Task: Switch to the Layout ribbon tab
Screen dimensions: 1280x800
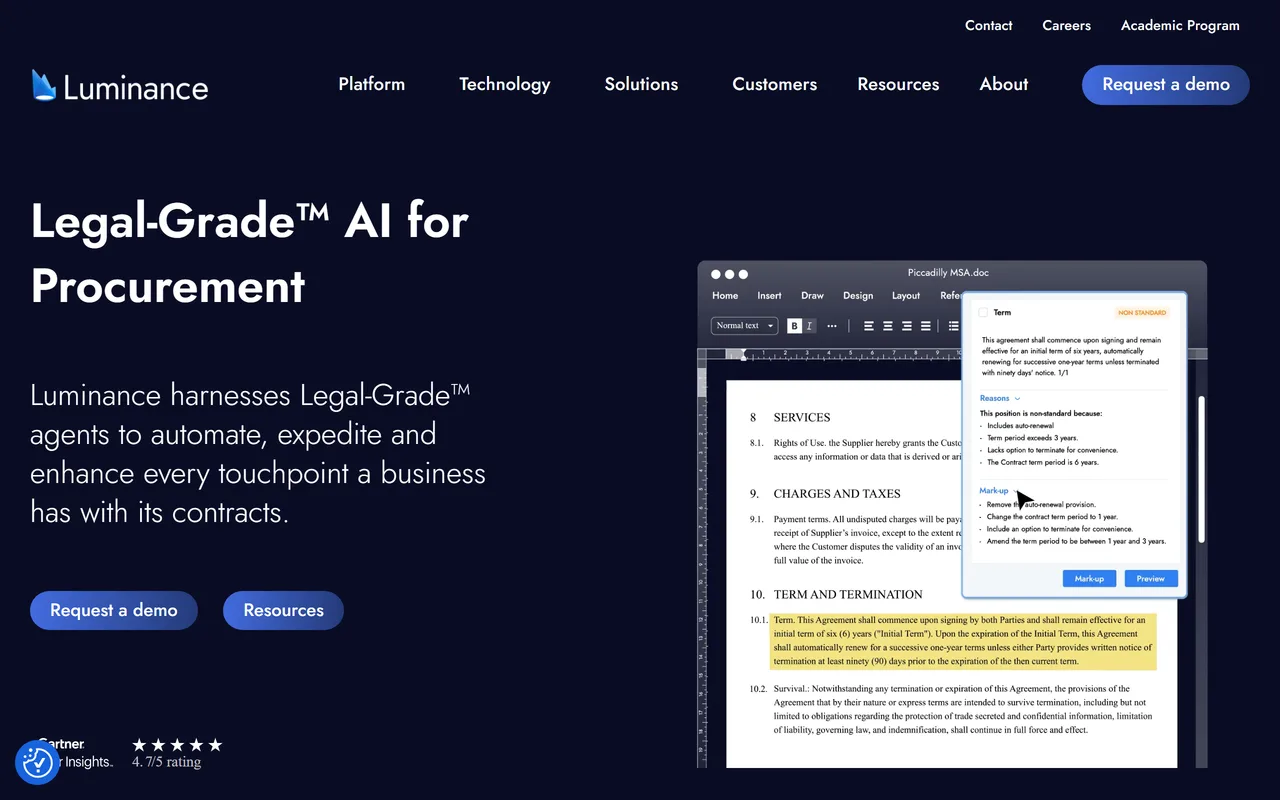Action: pos(906,295)
